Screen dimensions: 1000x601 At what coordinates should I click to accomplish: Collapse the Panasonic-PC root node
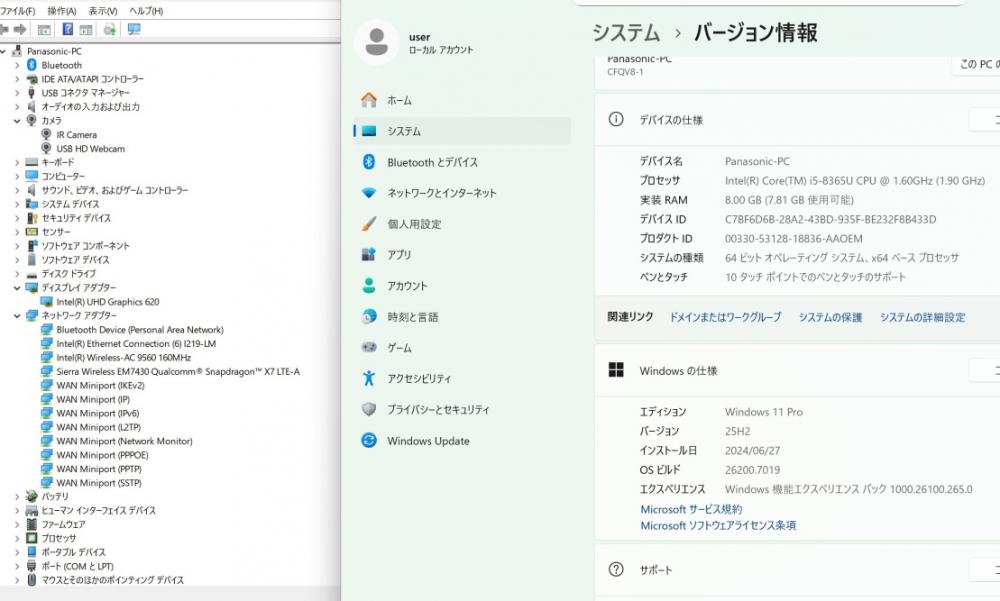coord(3,51)
